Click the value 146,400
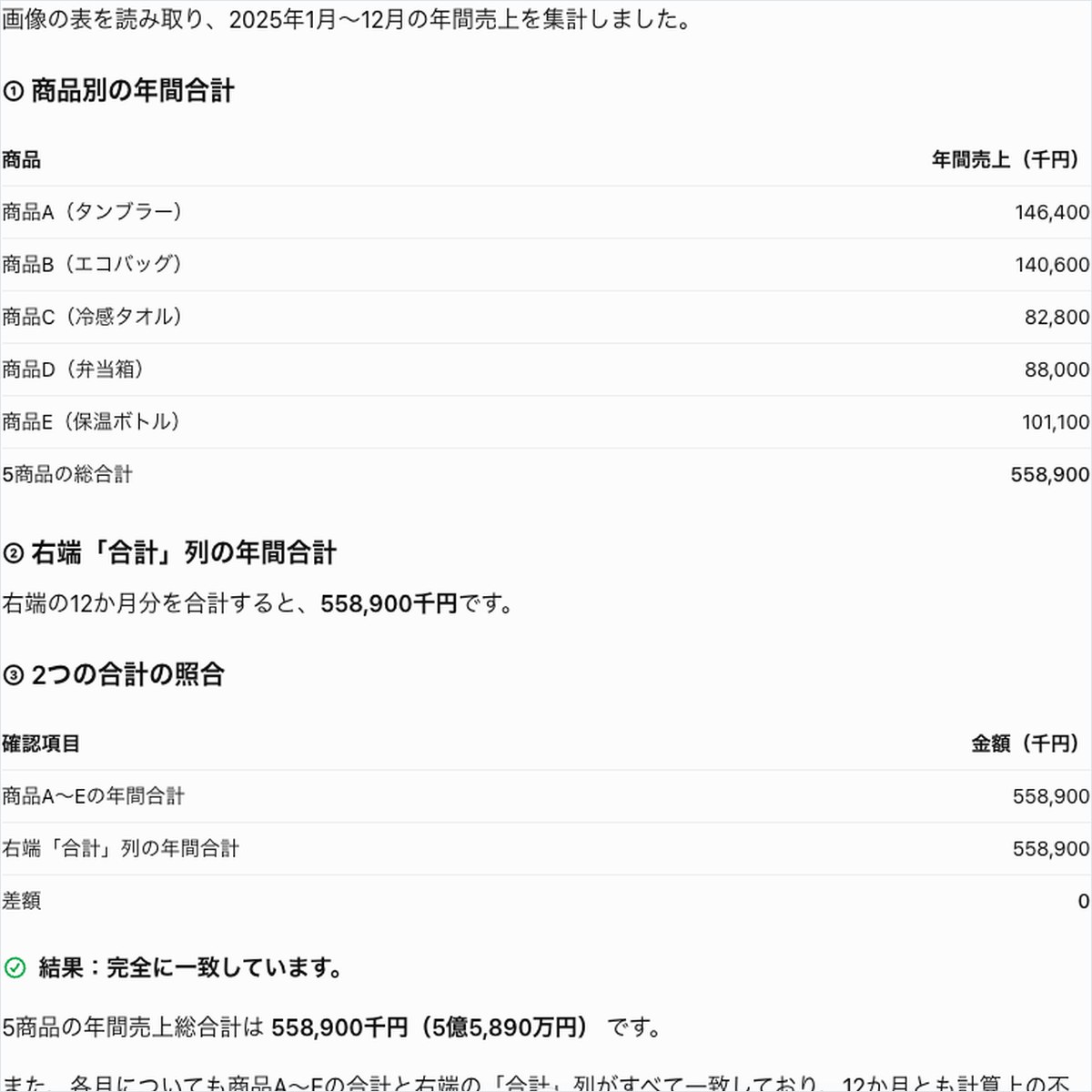The image size is (1092, 1092). pyautogui.click(x=1052, y=212)
